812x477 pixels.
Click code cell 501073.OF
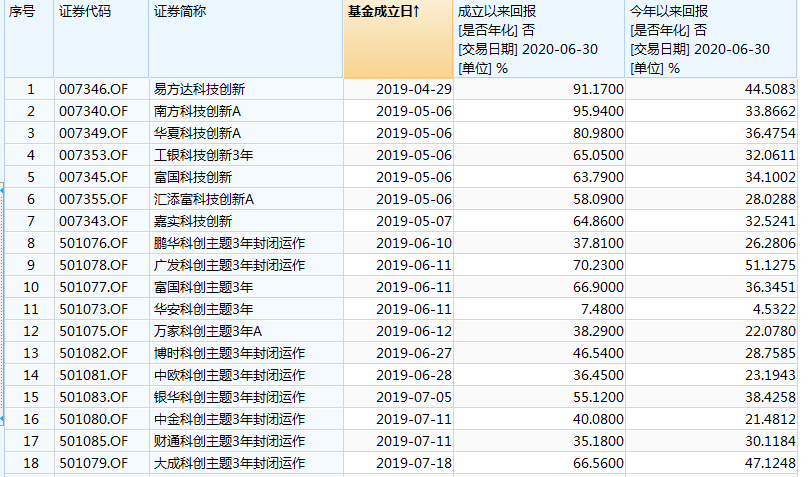coord(93,309)
